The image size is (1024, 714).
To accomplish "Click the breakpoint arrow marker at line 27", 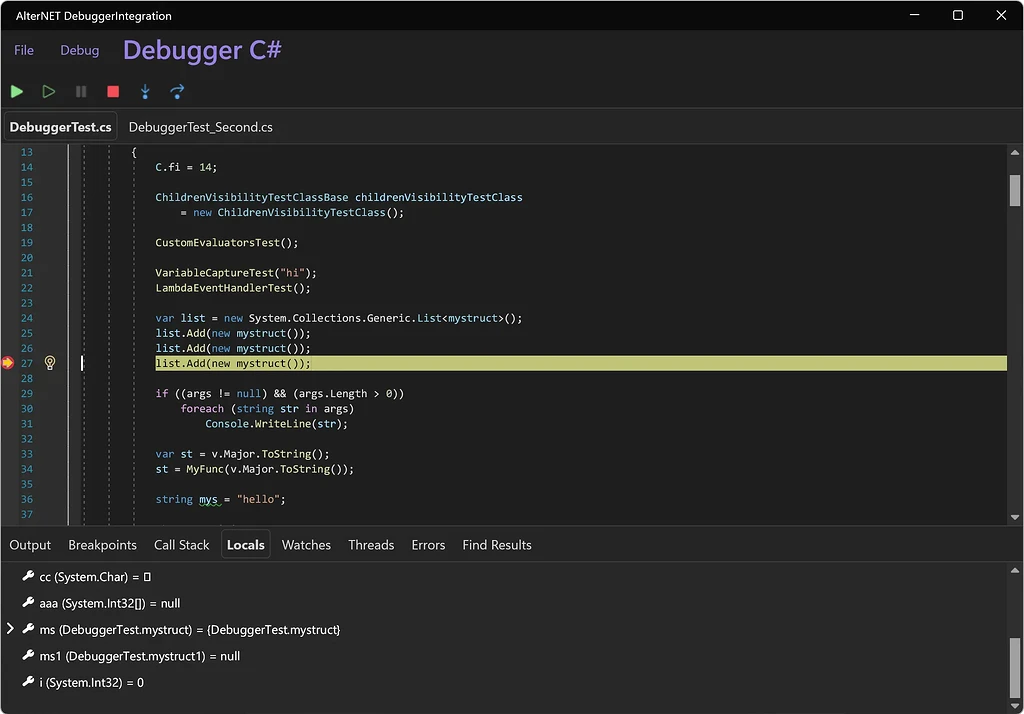I will [x=8, y=363].
